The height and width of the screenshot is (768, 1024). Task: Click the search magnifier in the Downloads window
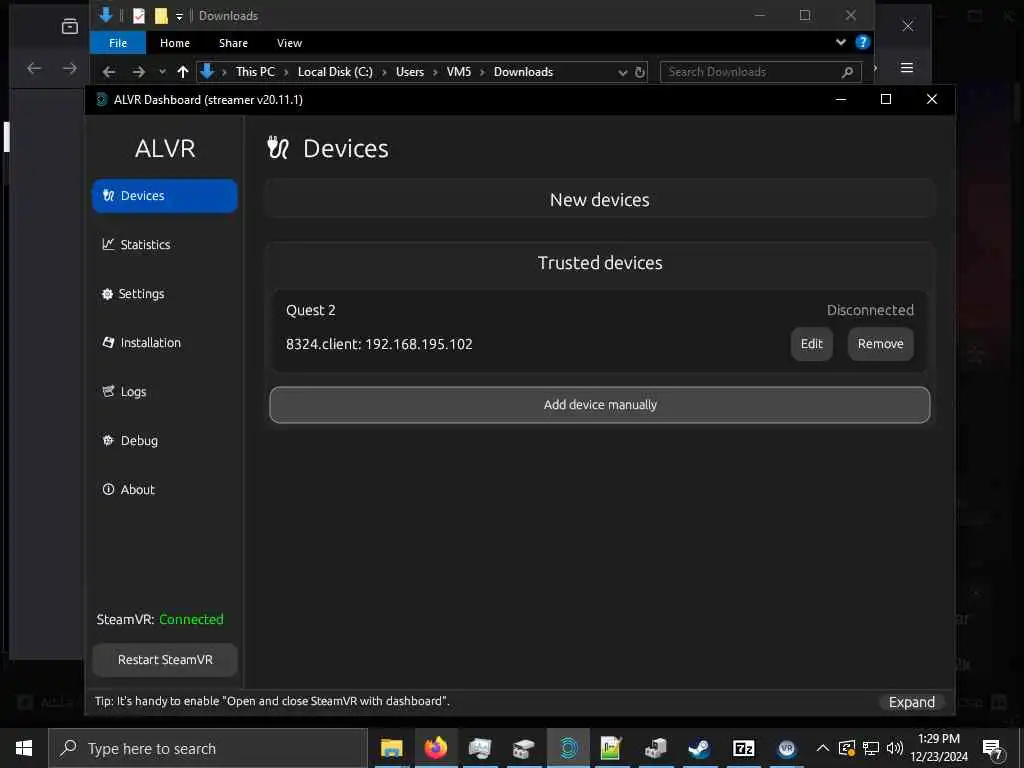click(847, 72)
